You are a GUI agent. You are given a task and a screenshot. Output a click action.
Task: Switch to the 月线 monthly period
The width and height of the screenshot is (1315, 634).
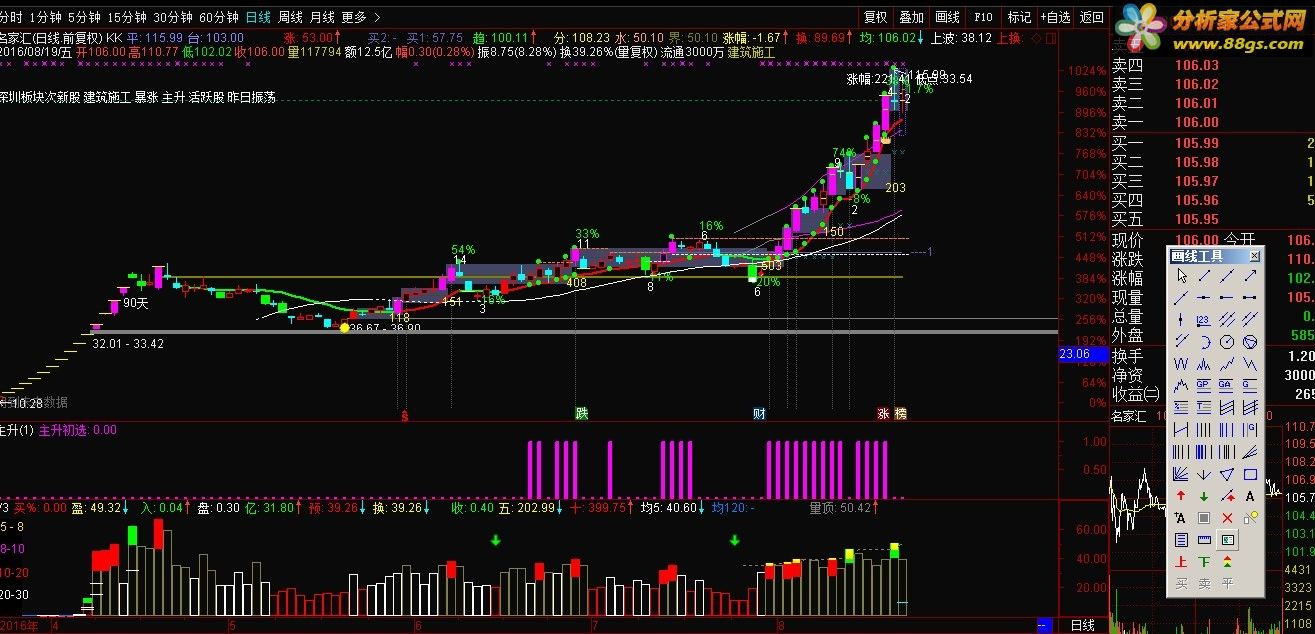[322, 17]
